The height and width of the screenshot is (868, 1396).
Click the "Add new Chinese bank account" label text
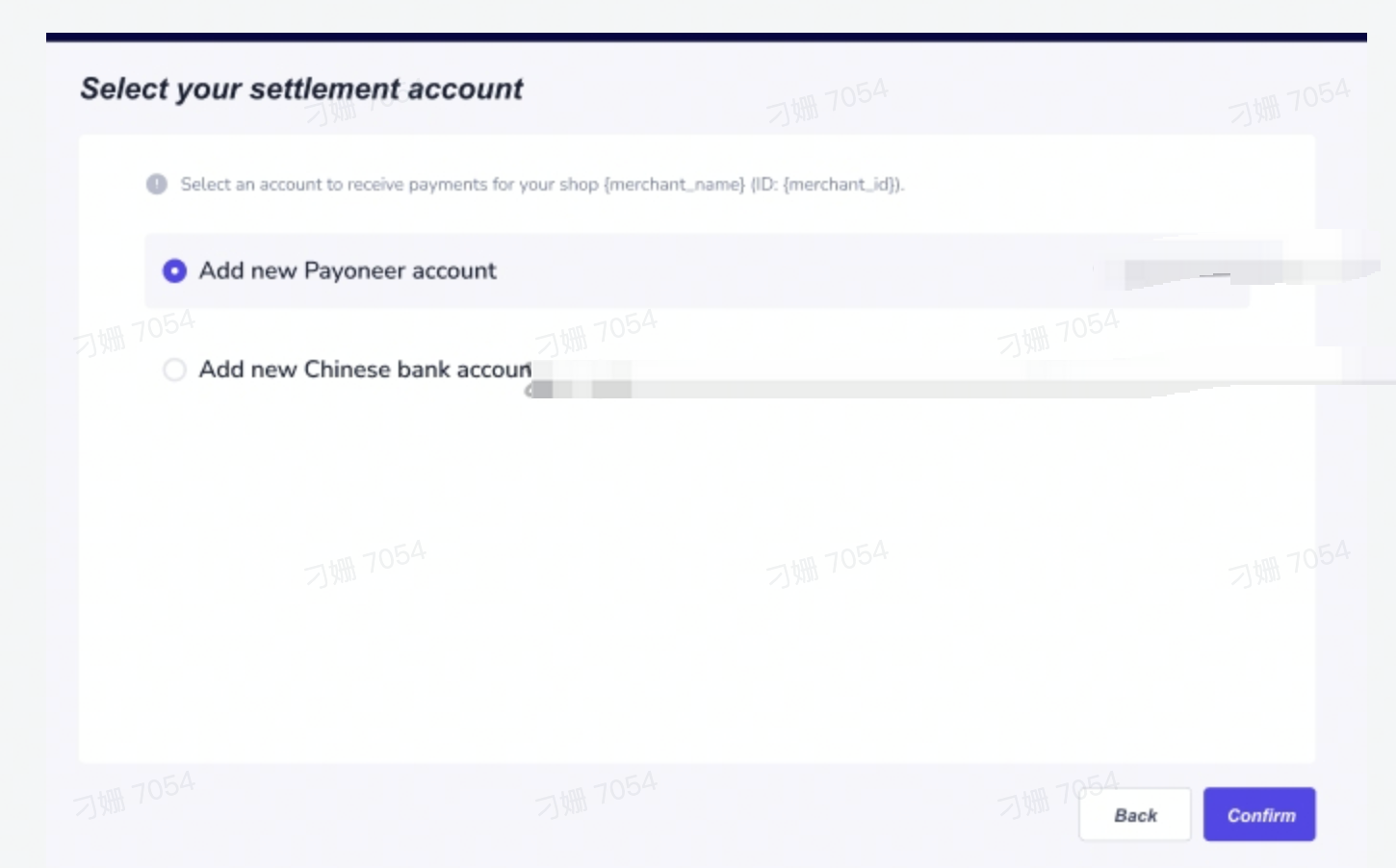364,370
